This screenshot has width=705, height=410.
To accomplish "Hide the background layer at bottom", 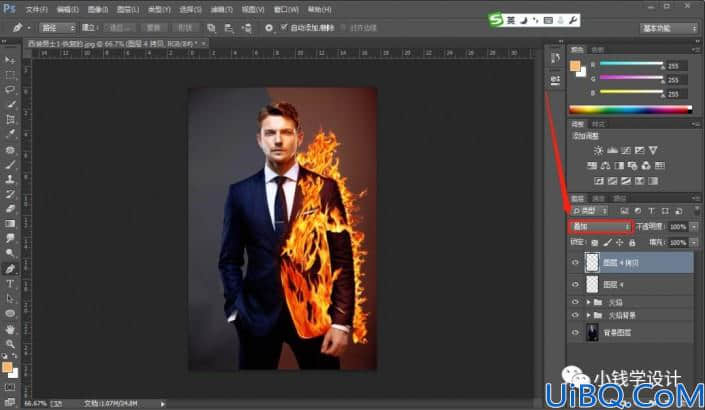I will coord(575,333).
